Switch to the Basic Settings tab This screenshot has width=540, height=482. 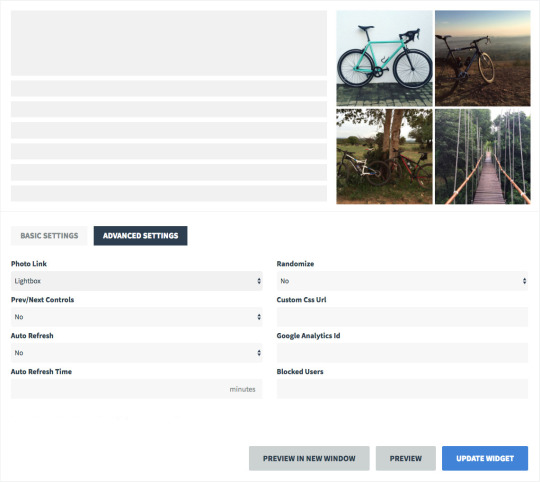point(49,236)
